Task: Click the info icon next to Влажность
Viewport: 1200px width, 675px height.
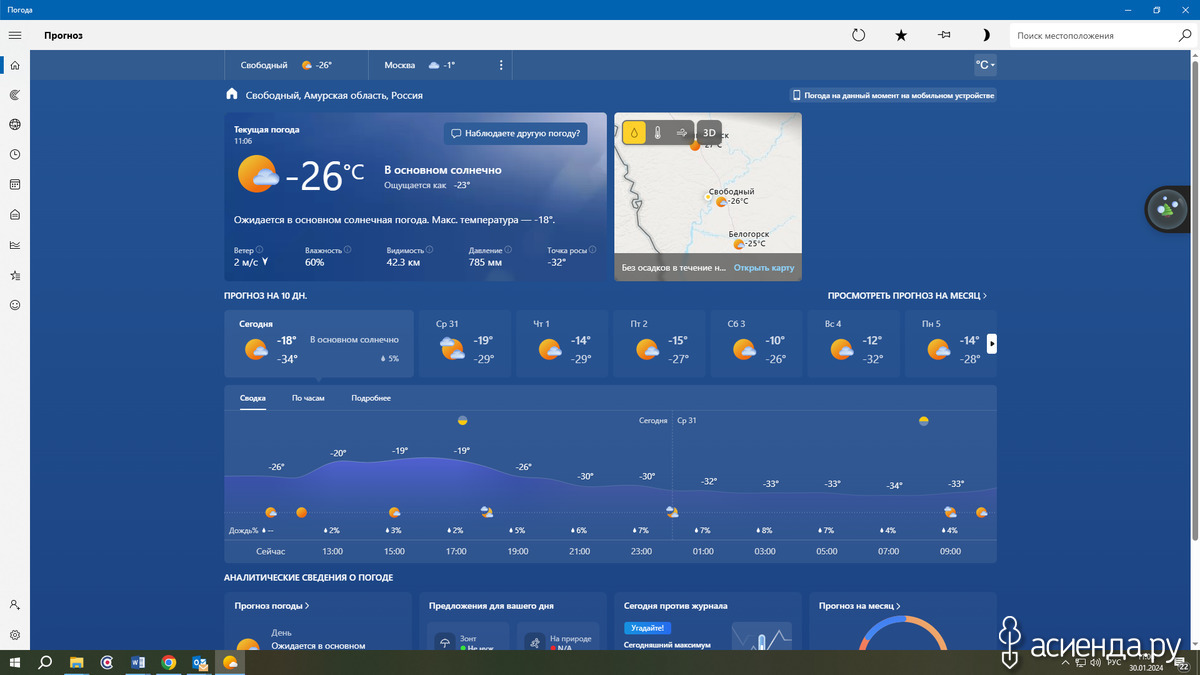Action: click(x=347, y=250)
